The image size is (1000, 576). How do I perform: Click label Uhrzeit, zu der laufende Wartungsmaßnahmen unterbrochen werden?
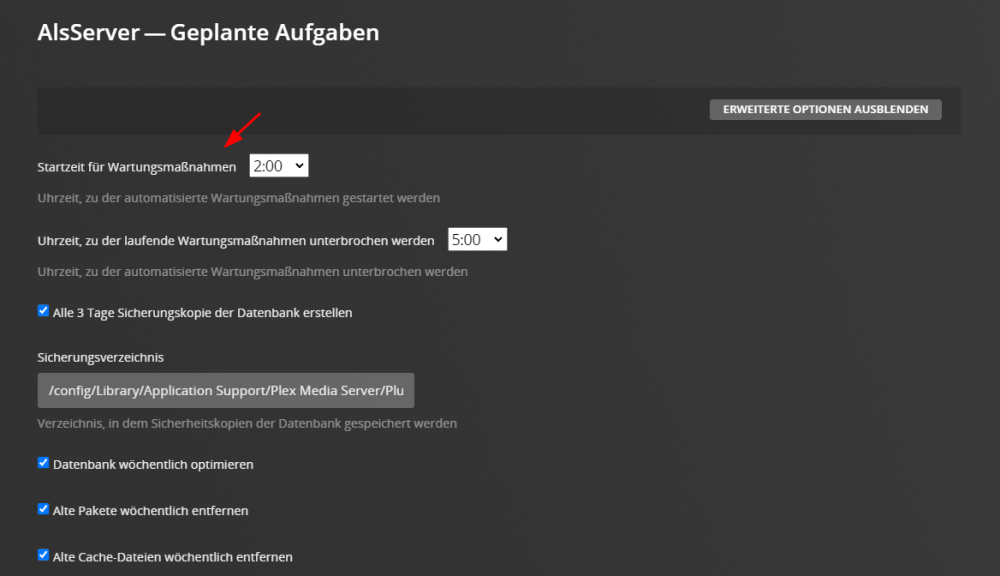pos(235,241)
